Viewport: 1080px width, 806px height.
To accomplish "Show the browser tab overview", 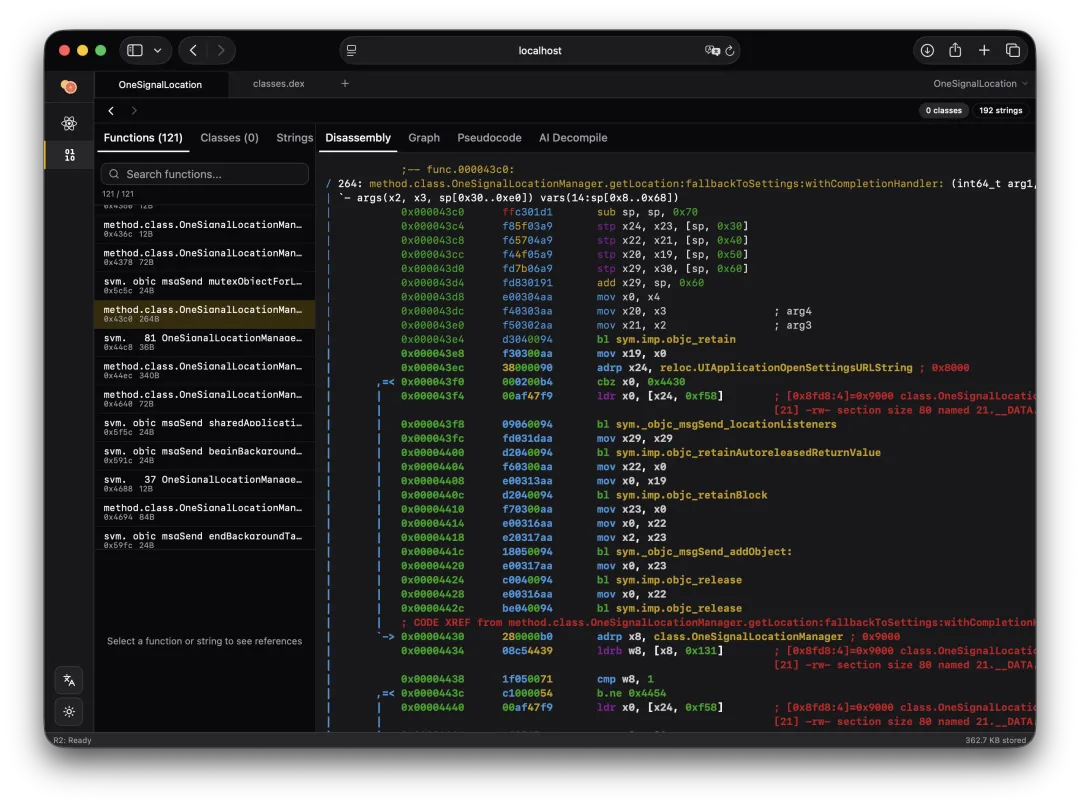I will [1013, 50].
